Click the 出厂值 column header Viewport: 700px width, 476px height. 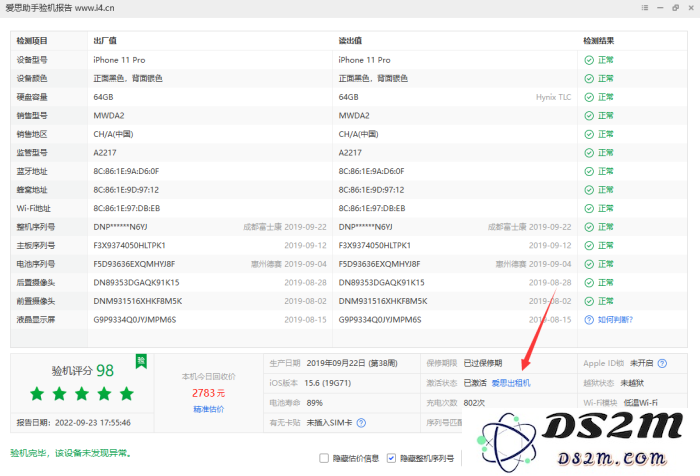tap(105, 41)
